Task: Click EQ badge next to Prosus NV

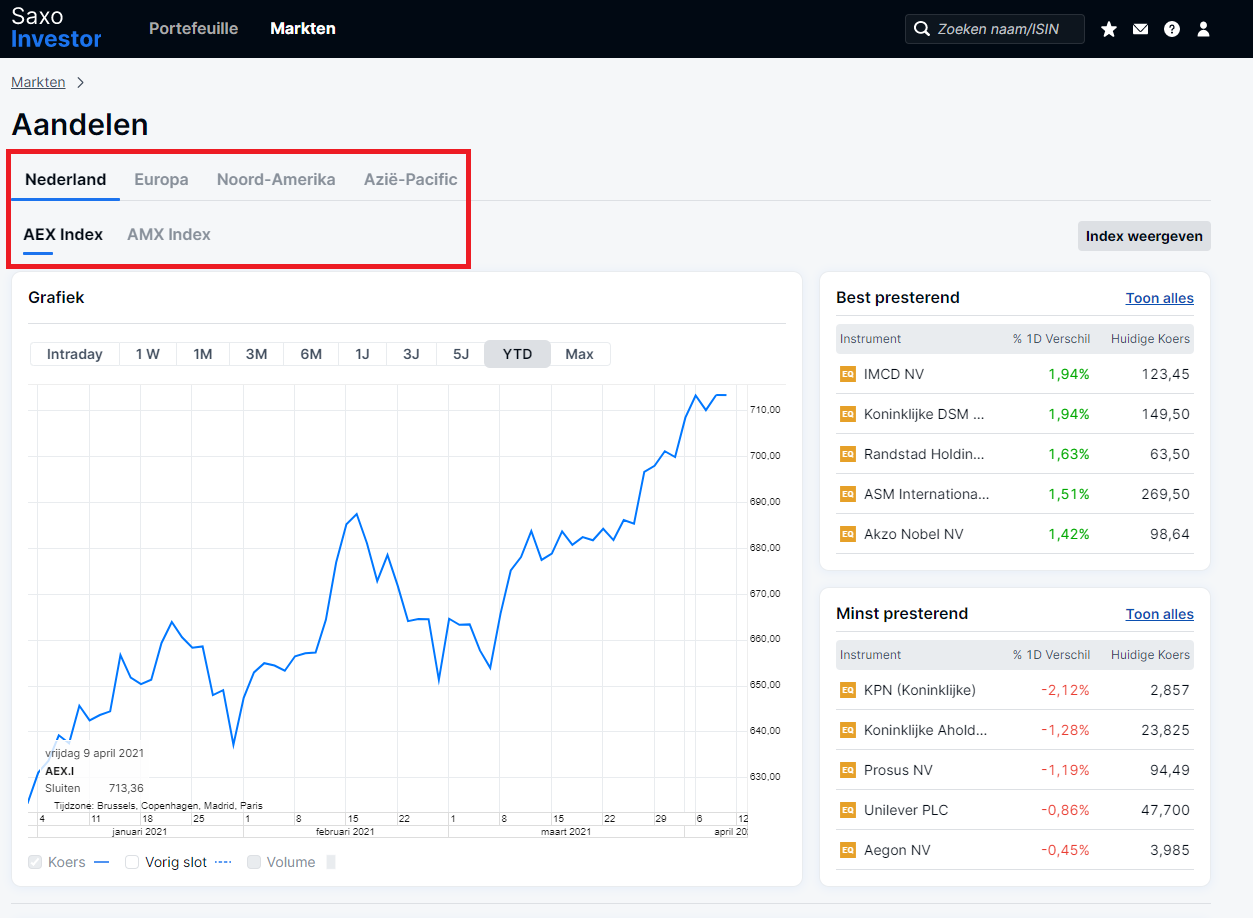Action: click(x=847, y=770)
